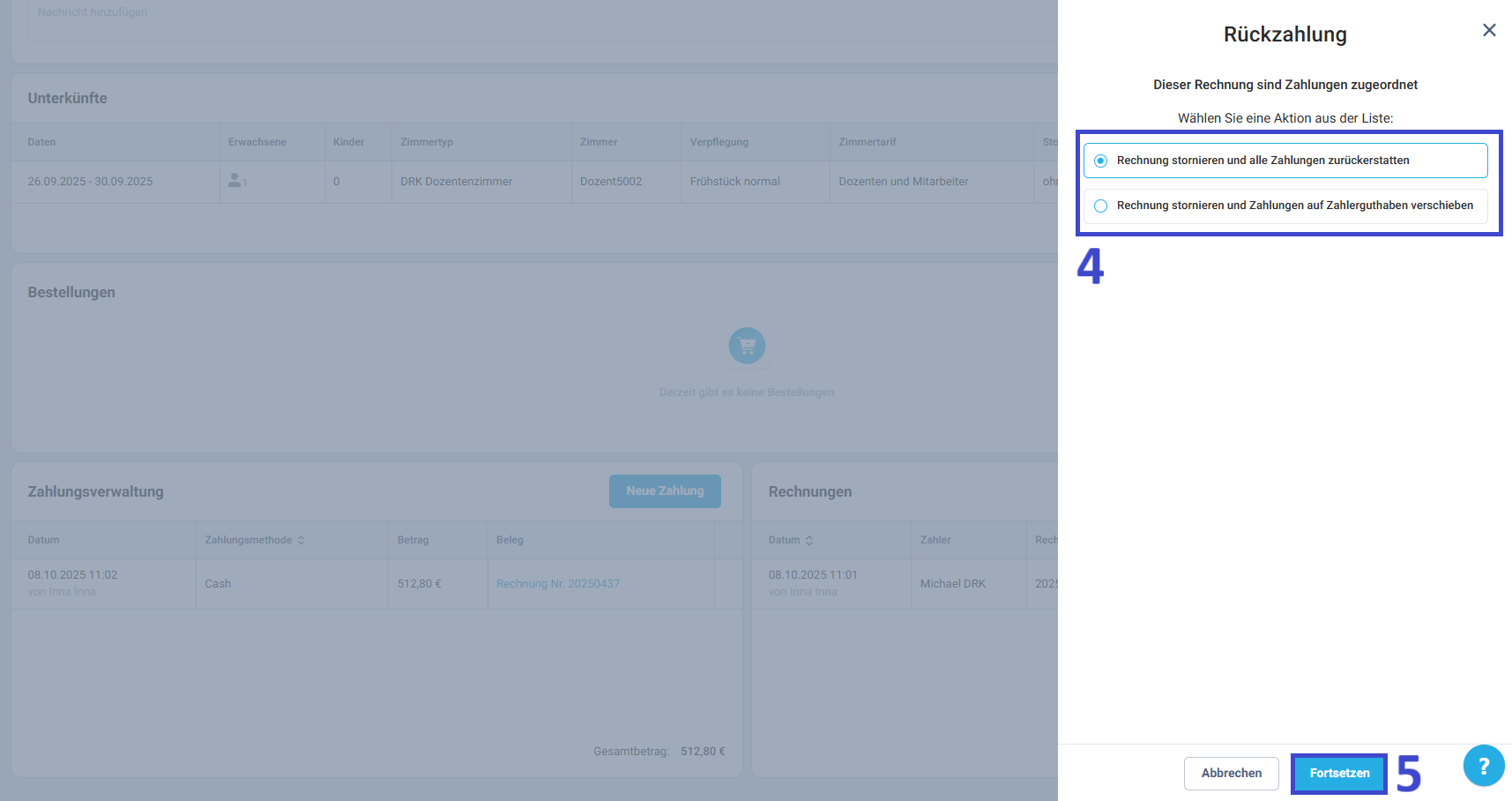The width and height of the screenshot is (1512, 801).
Task: Click the DRK Dozentenzimmer cell
Action: 456,182
